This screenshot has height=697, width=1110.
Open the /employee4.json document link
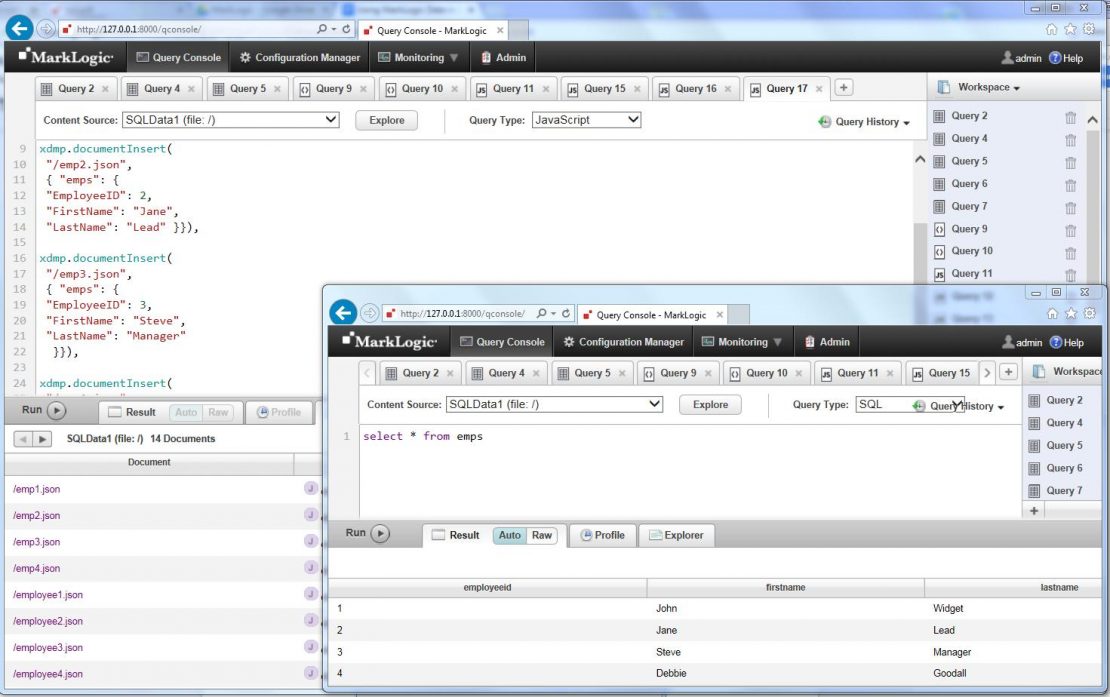click(47, 674)
